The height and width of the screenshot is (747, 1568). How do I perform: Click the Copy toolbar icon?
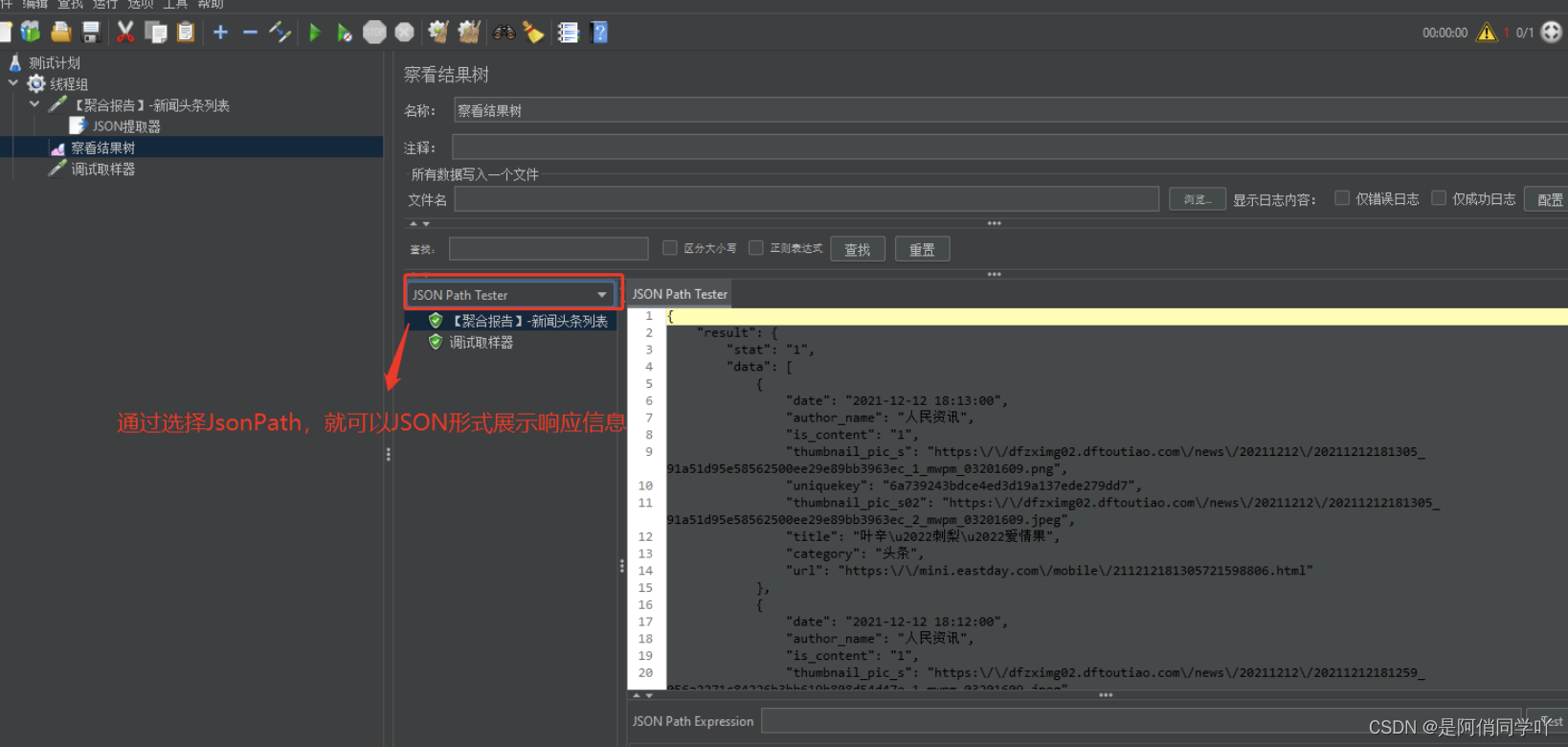[156, 33]
